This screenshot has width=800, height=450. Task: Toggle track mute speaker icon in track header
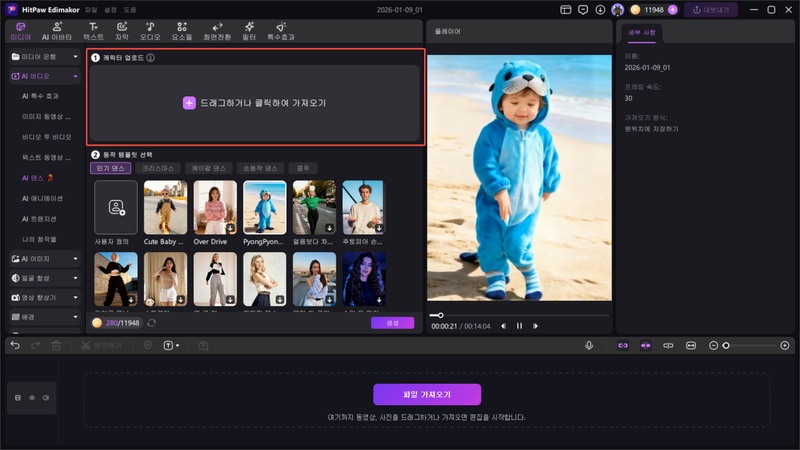45,397
